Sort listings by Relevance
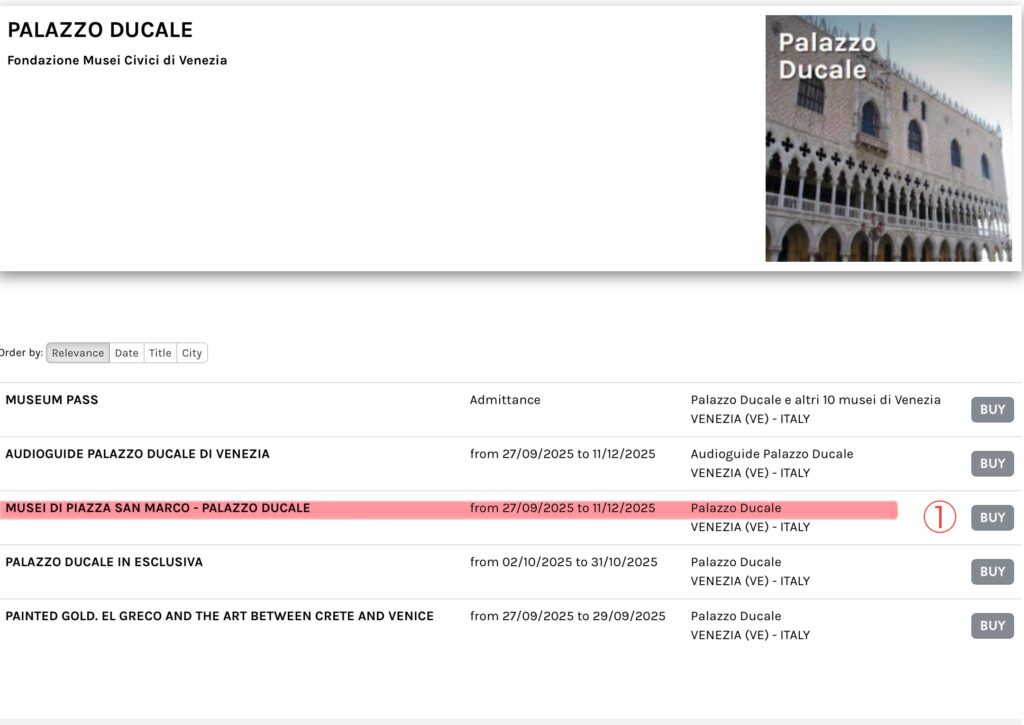The width and height of the screenshot is (1024, 725). (78, 353)
